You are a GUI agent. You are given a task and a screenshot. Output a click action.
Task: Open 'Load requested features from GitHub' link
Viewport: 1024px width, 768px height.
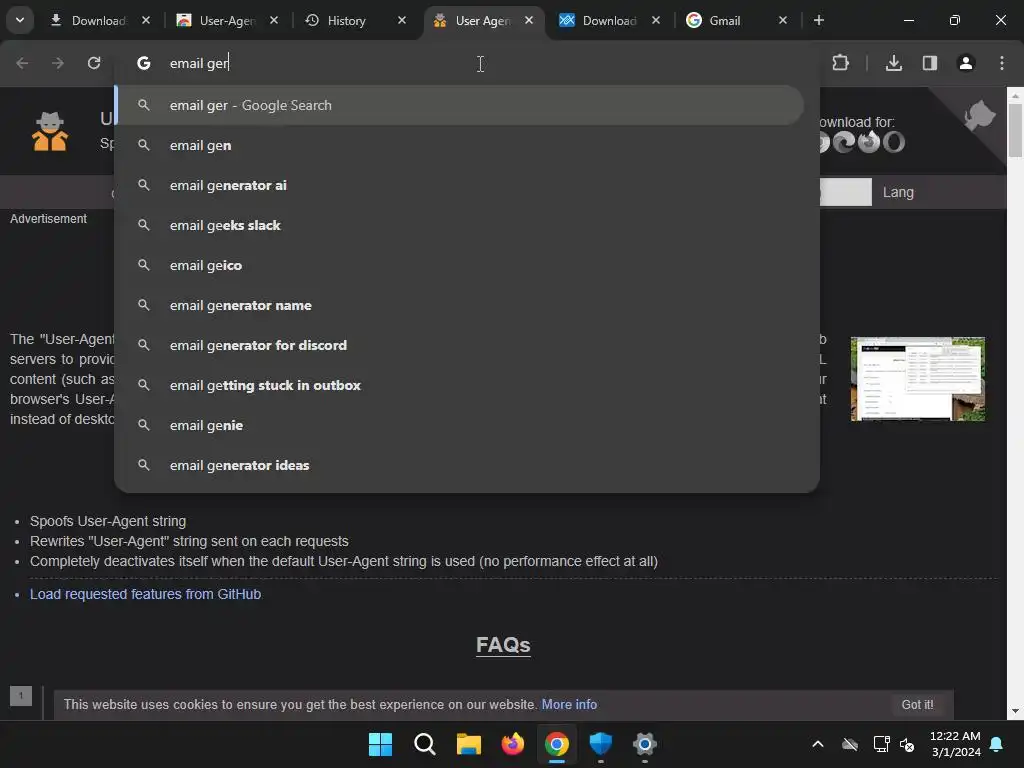point(146,594)
